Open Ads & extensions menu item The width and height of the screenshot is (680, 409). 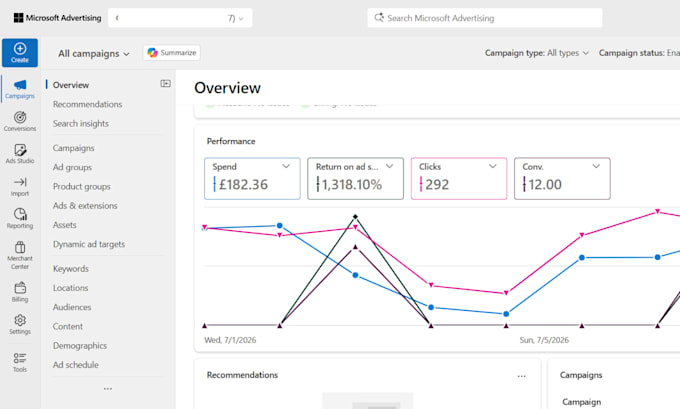tap(85, 206)
